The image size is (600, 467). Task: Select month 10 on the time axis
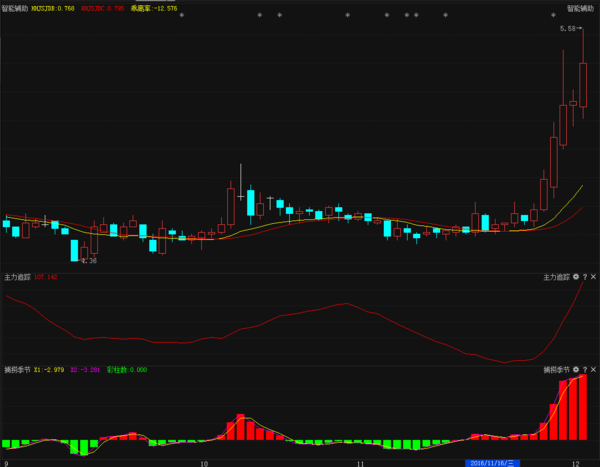click(204, 463)
